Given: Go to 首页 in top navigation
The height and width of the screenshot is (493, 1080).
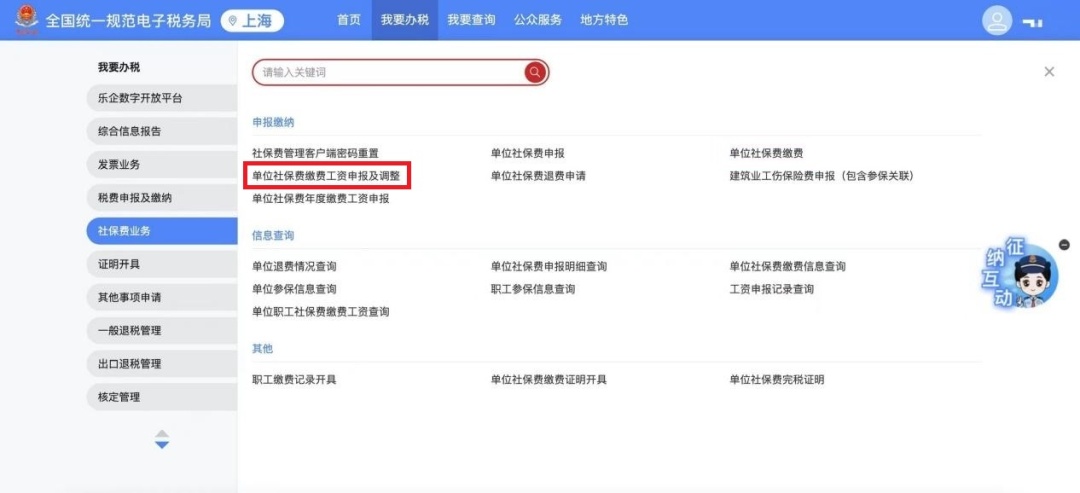Looking at the screenshot, I should [349, 20].
